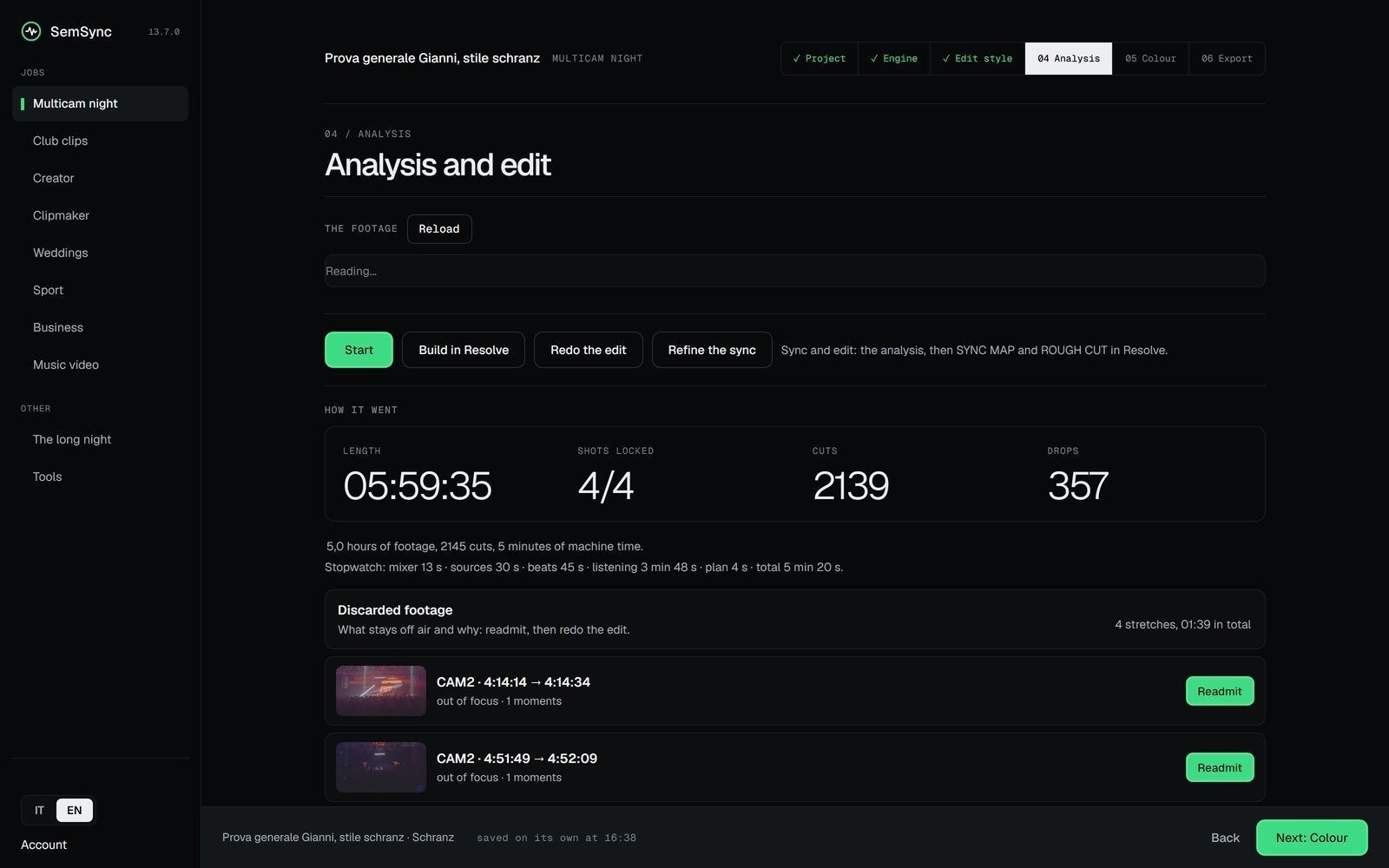
Task: Go Back to the previous step
Action: [1225, 838]
